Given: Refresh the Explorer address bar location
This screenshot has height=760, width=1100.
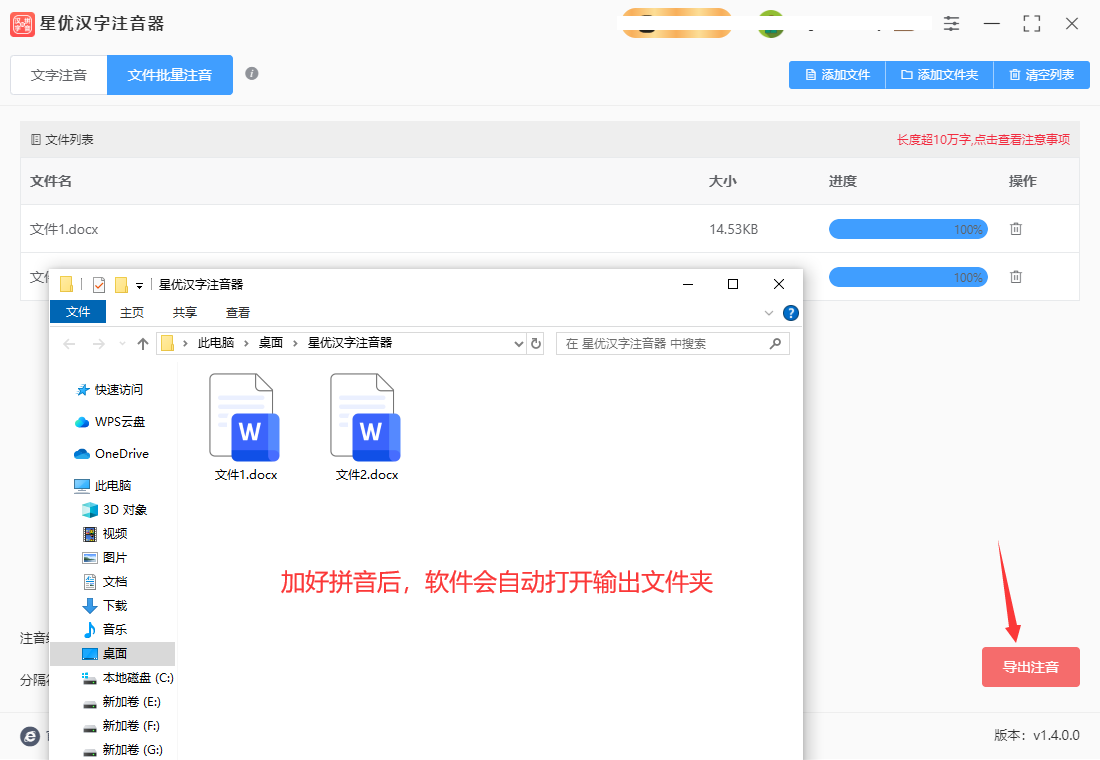Looking at the screenshot, I should pyautogui.click(x=536, y=343).
